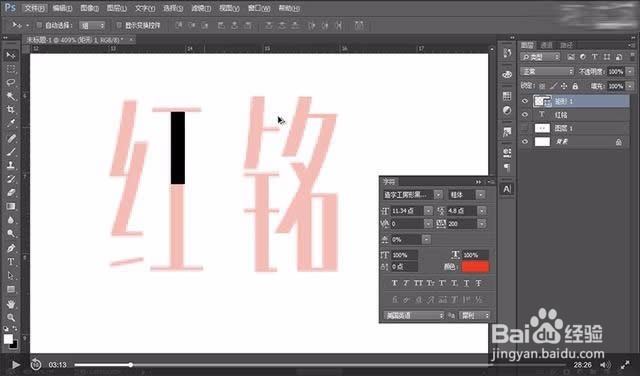Select the Pen tool

pos(11,248)
